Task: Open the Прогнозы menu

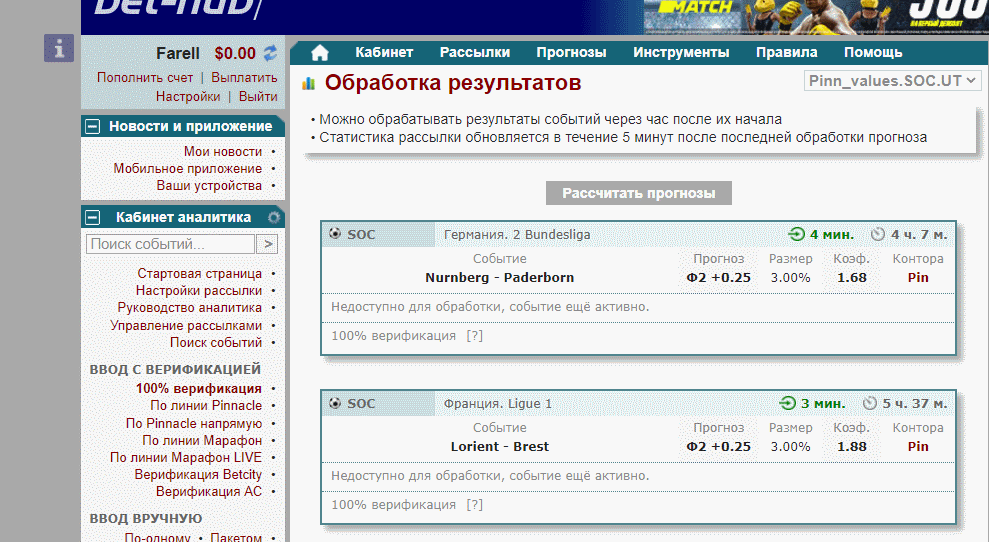Action: click(x=571, y=53)
